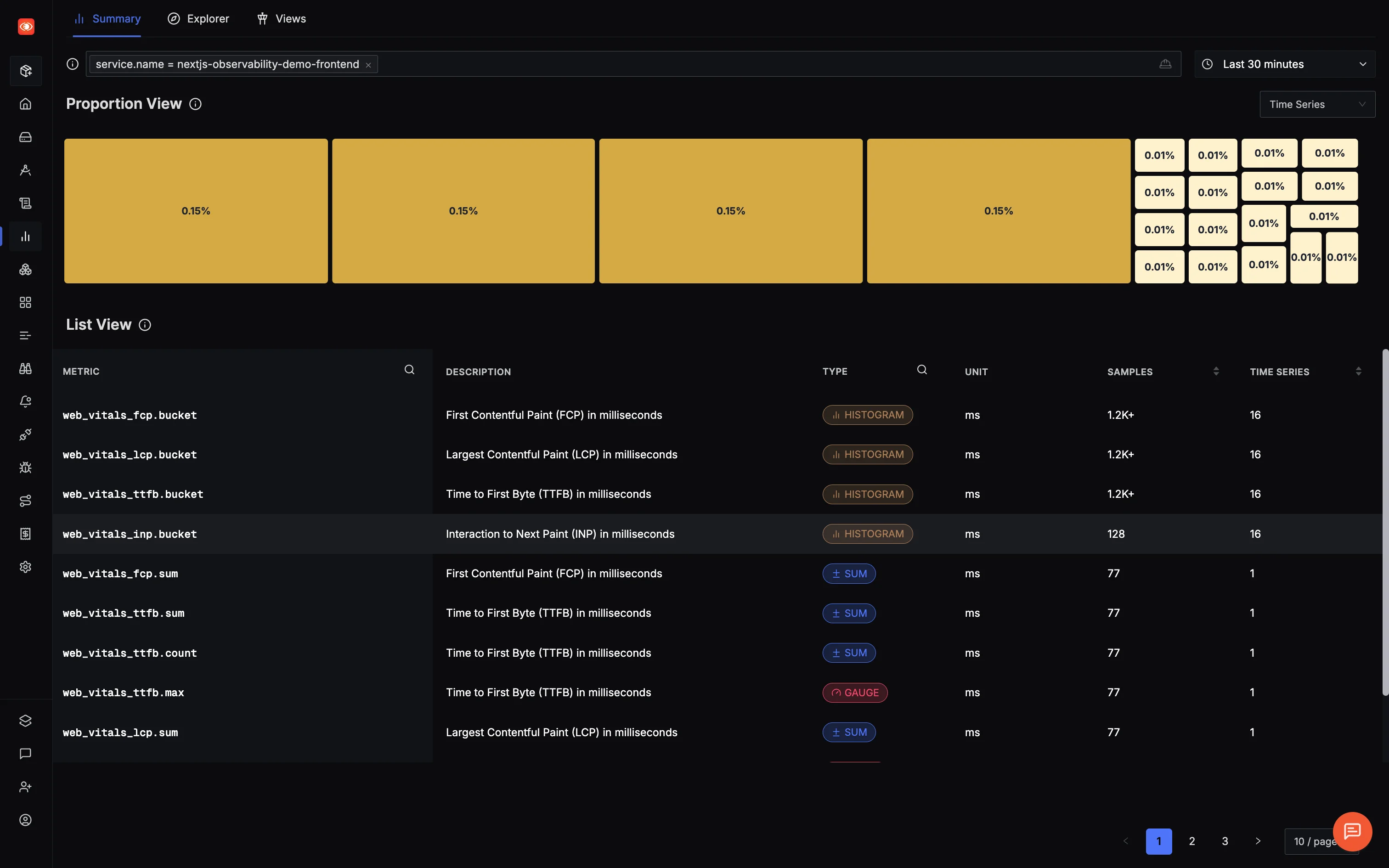Open the Time Series dropdown
Image resolution: width=1389 pixels, height=868 pixels.
point(1317,104)
